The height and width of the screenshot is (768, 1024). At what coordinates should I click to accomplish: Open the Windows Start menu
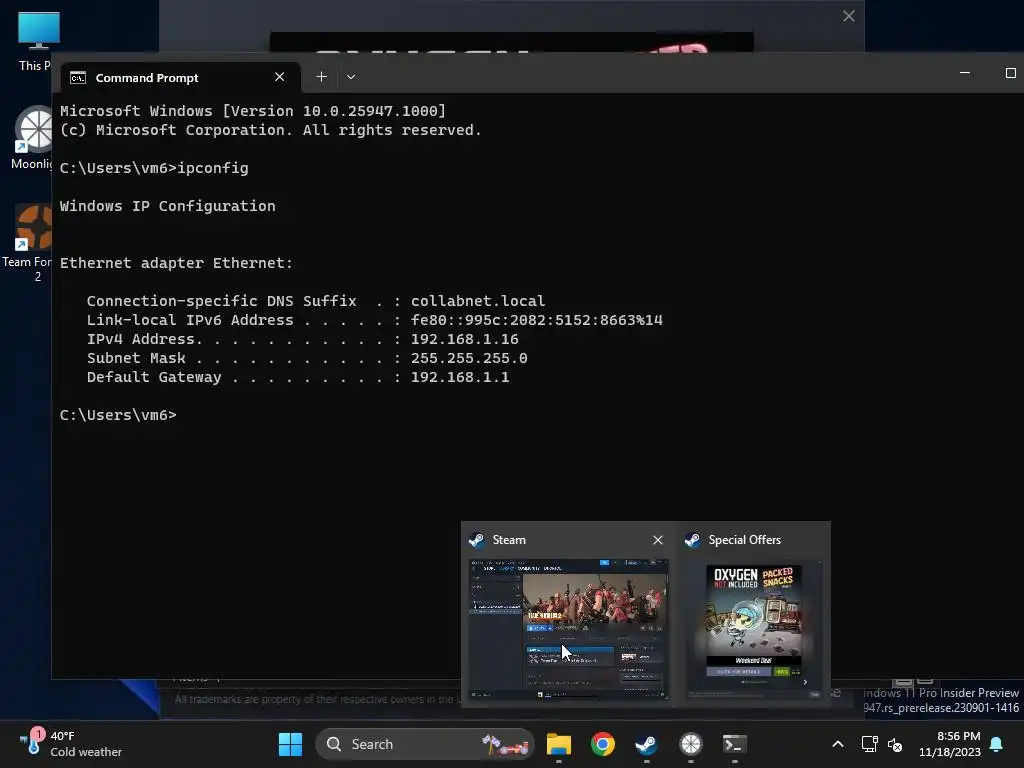[x=291, y=744]
